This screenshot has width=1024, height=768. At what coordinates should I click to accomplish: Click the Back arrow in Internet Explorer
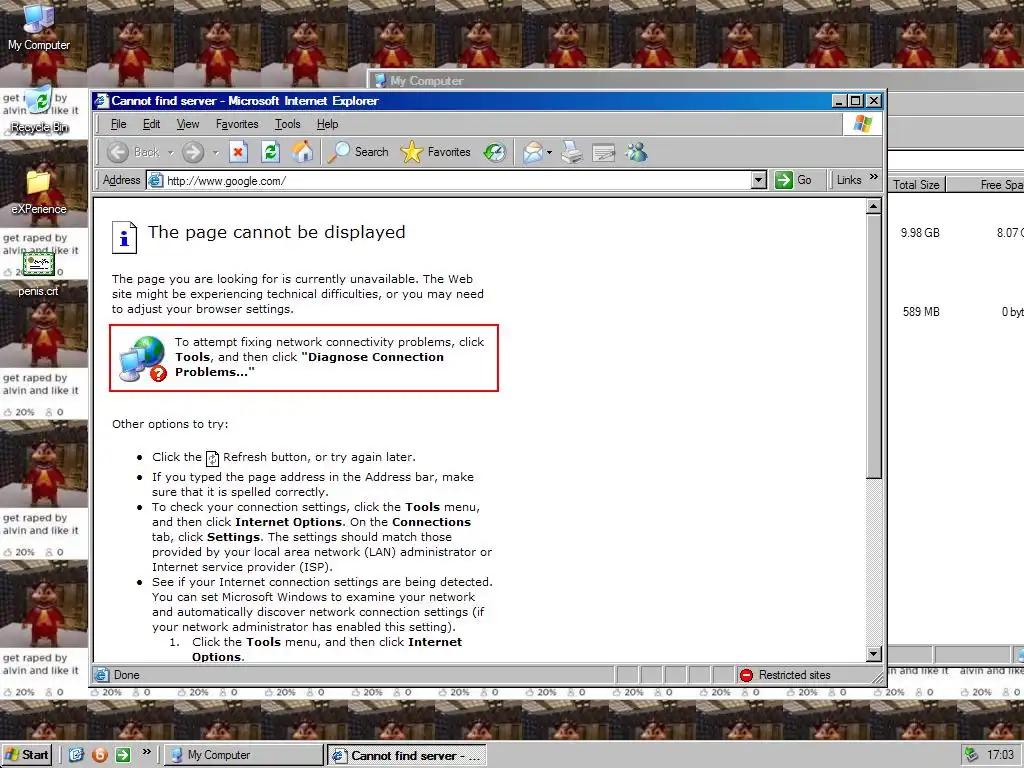tap(118, 152)
